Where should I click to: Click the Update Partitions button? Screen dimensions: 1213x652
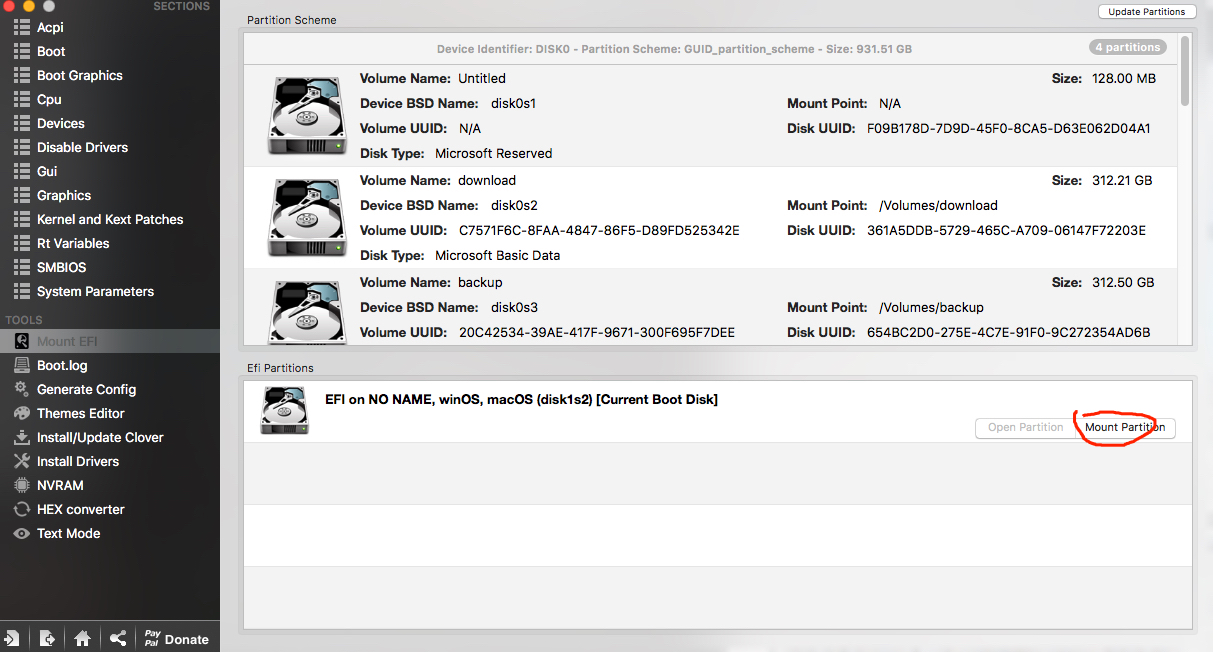tap(1147, 12)
